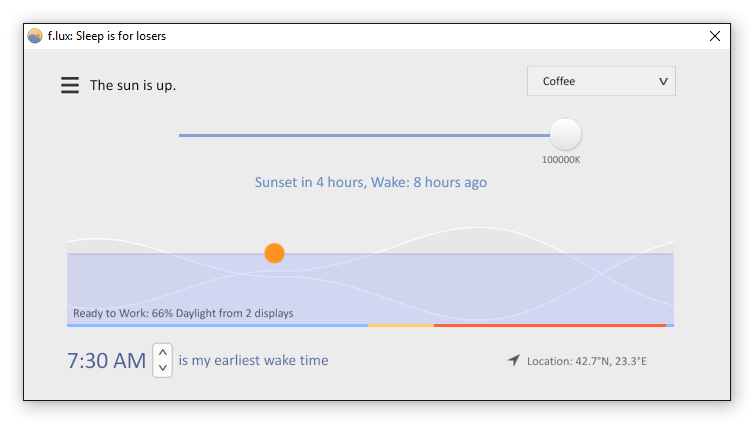Click the 7:30 AM wake time
This screenshot has height=430, width=755.
106,361
